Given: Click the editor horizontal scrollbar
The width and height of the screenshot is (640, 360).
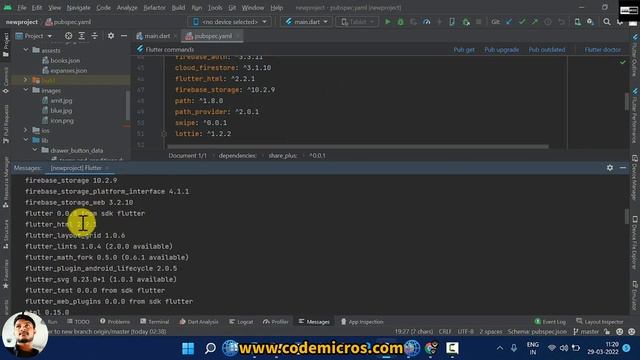Looking at the screenshot, I should tap(358, 147).
